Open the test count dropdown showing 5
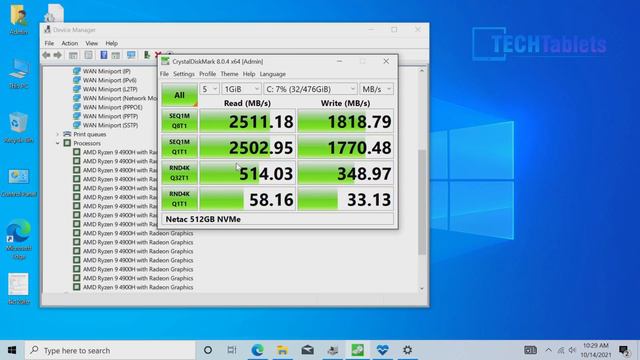Screen dimensions: 640x360 [x=209, y=89]
